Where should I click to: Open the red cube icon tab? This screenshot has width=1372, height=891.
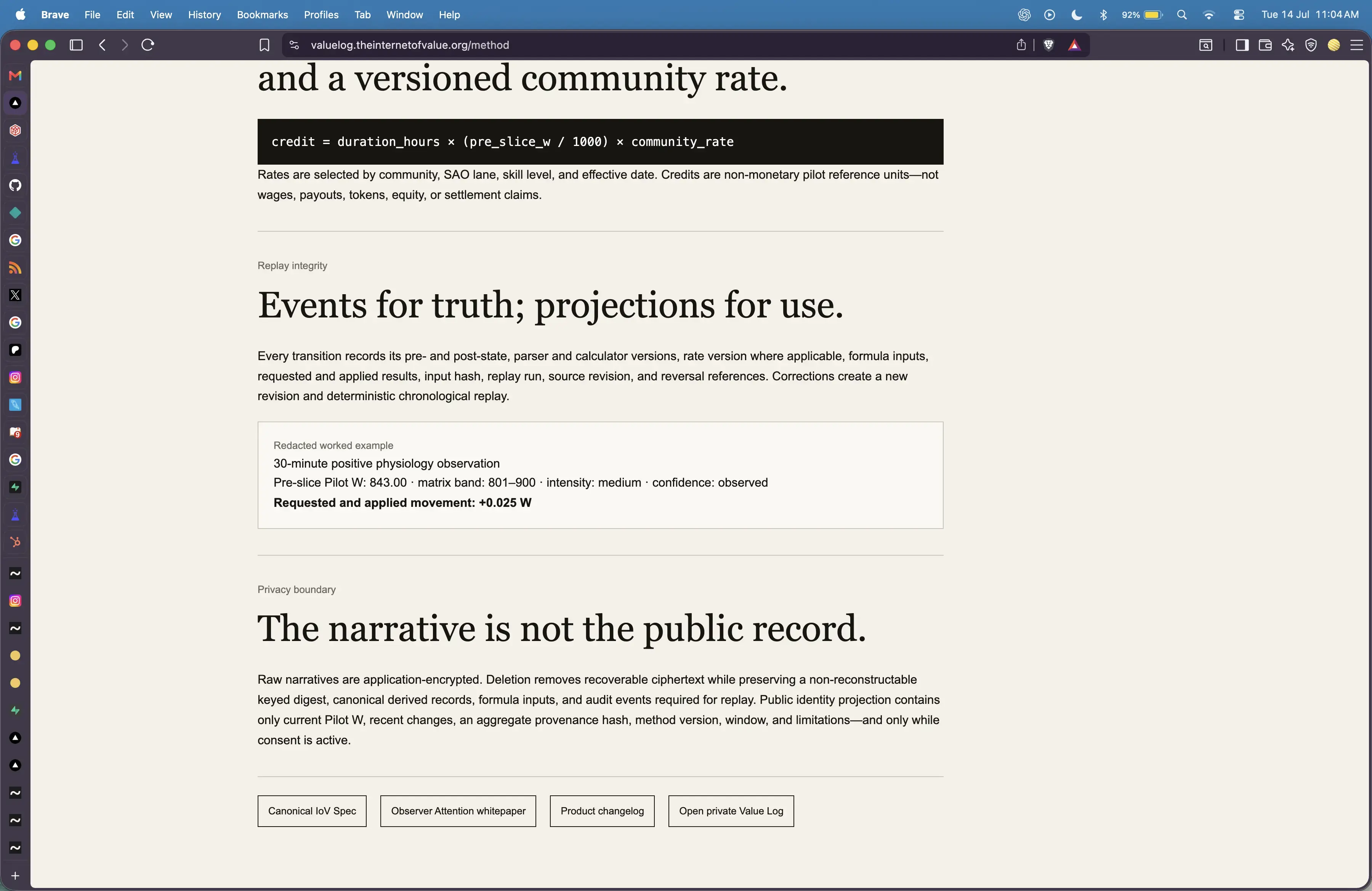click(x=16, y=130)
